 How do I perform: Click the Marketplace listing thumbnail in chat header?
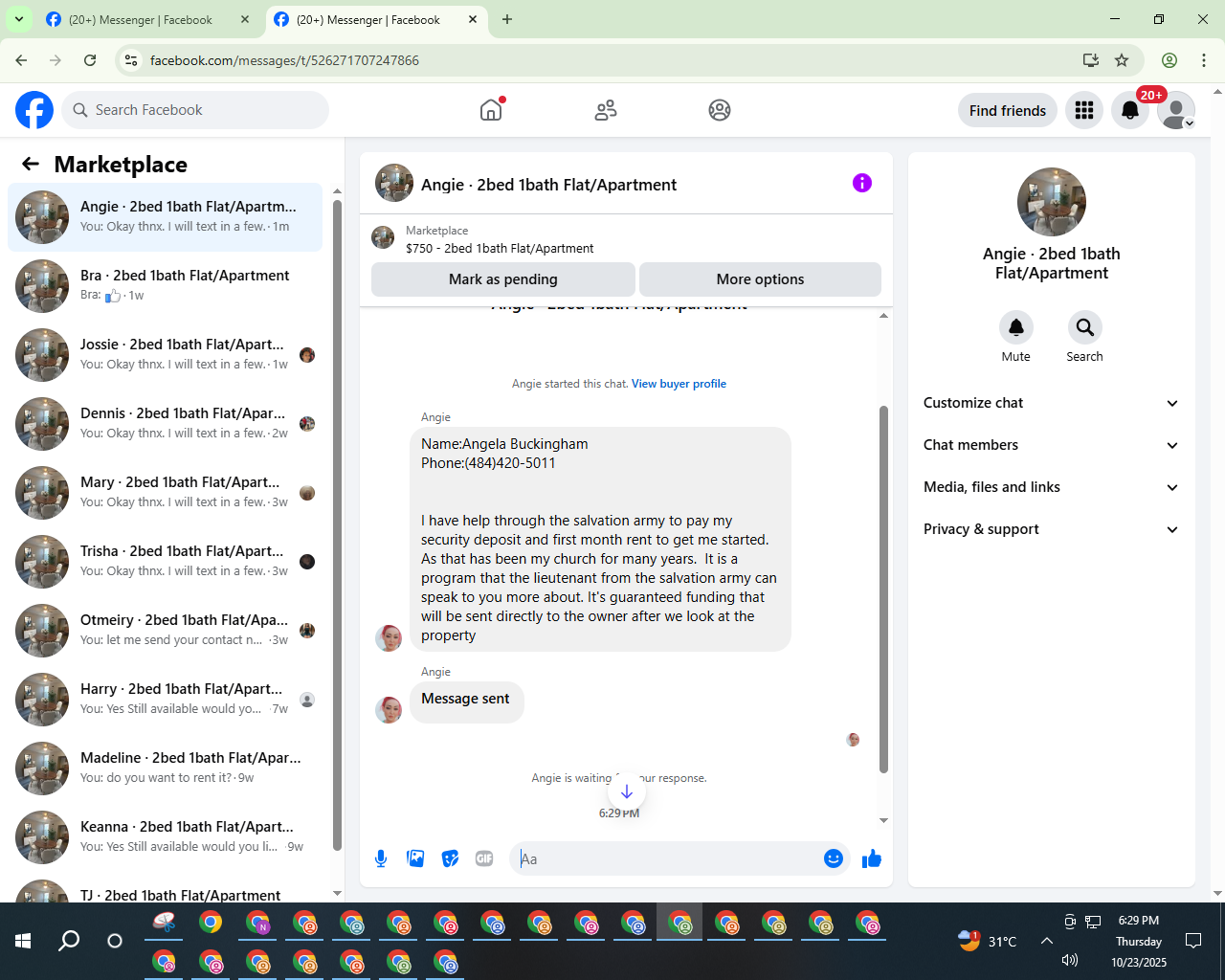pyautogui.click(x=383, y=237)
